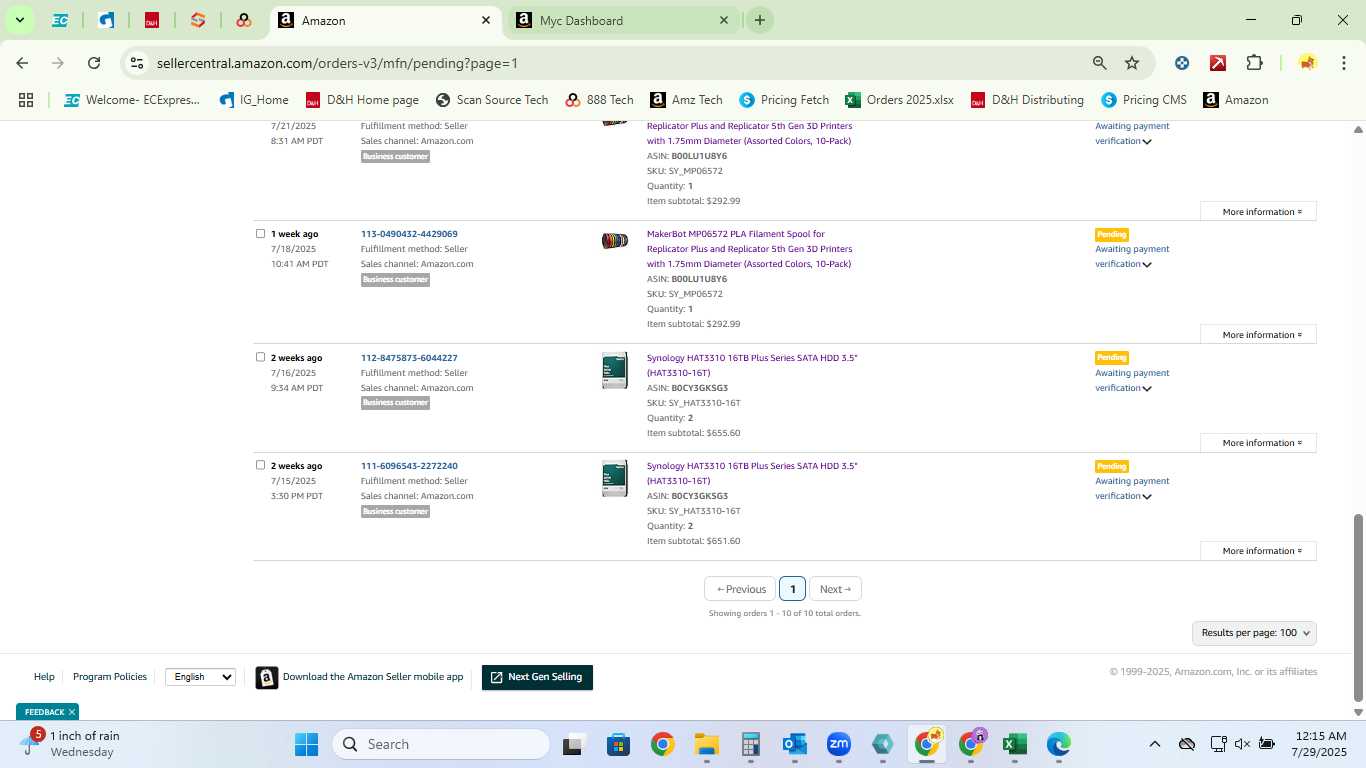Open Chrome's three-dot menu
The width and height of the screenshot is (1366, 768).
[x=1343, y=63]
